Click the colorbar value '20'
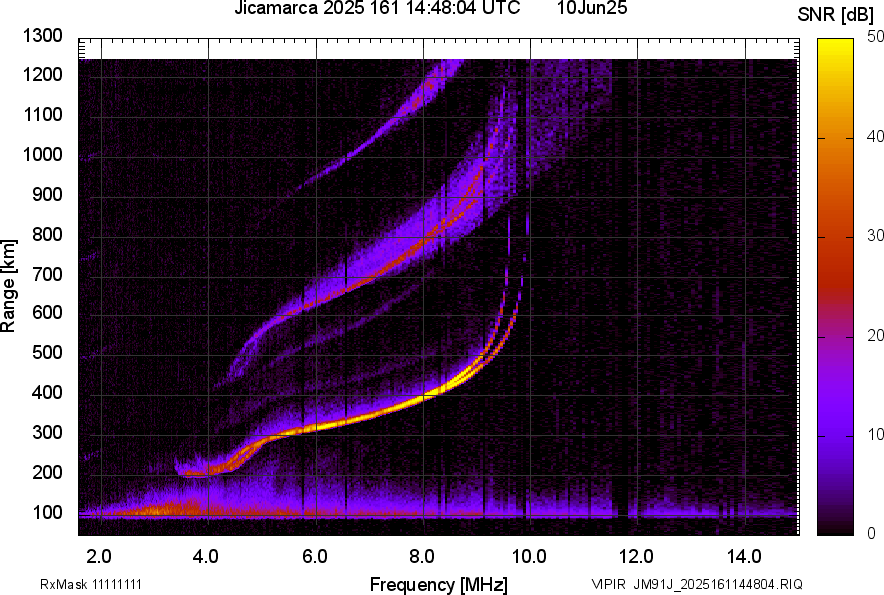The height and width of the screenshot is (595, 884). pos(876,335)
